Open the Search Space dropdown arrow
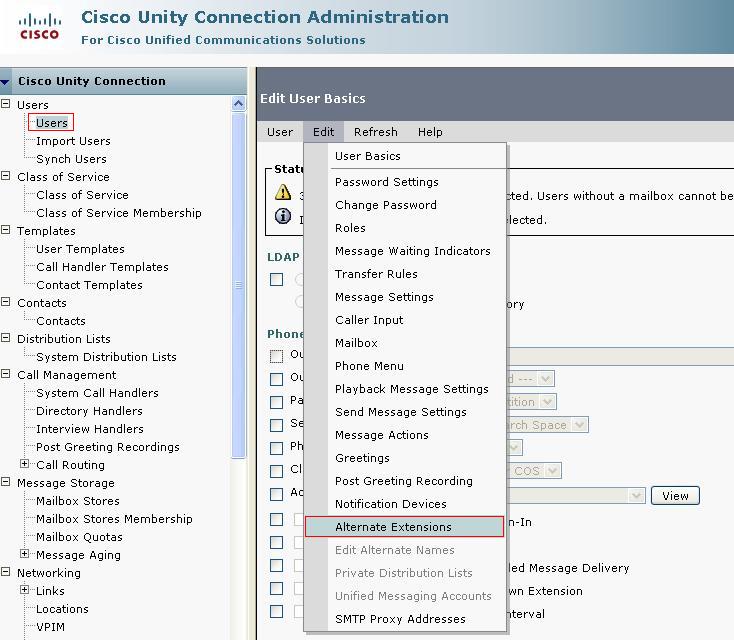 pos(580,425)
